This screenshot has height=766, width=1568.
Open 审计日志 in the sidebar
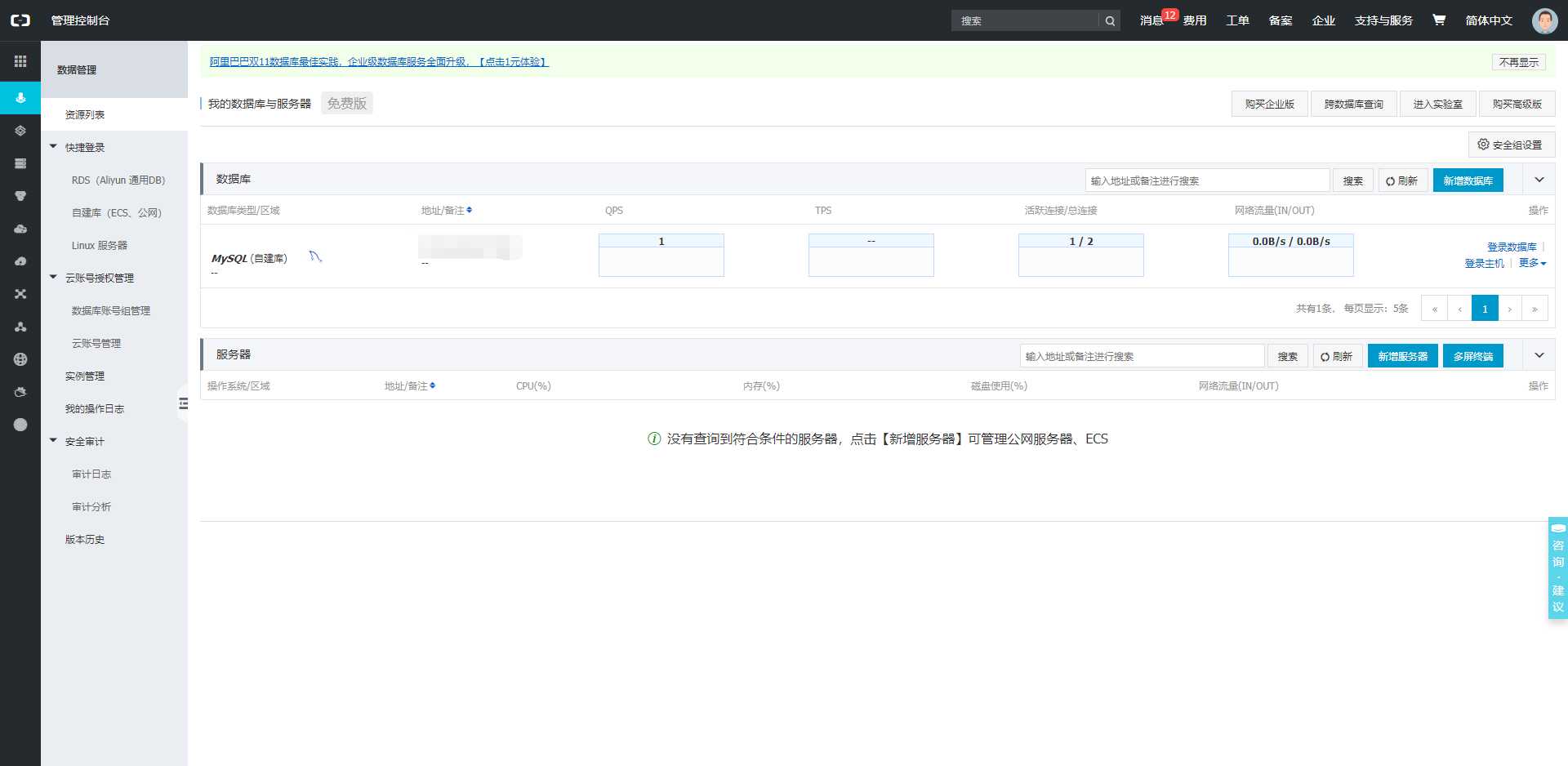pos(91,474)
